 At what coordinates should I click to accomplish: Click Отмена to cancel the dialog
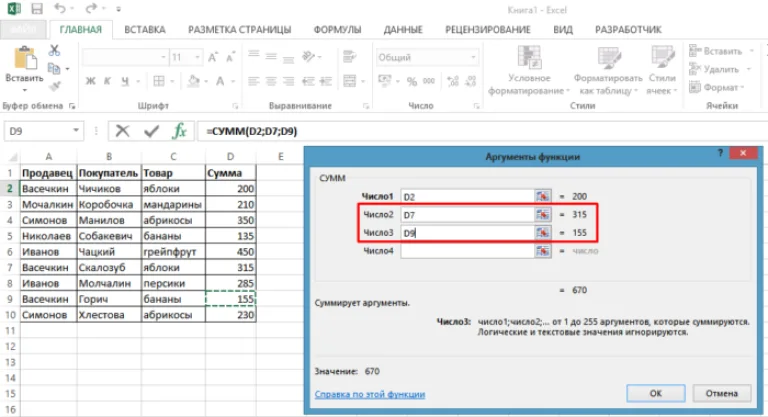click(x=721, y=393)
